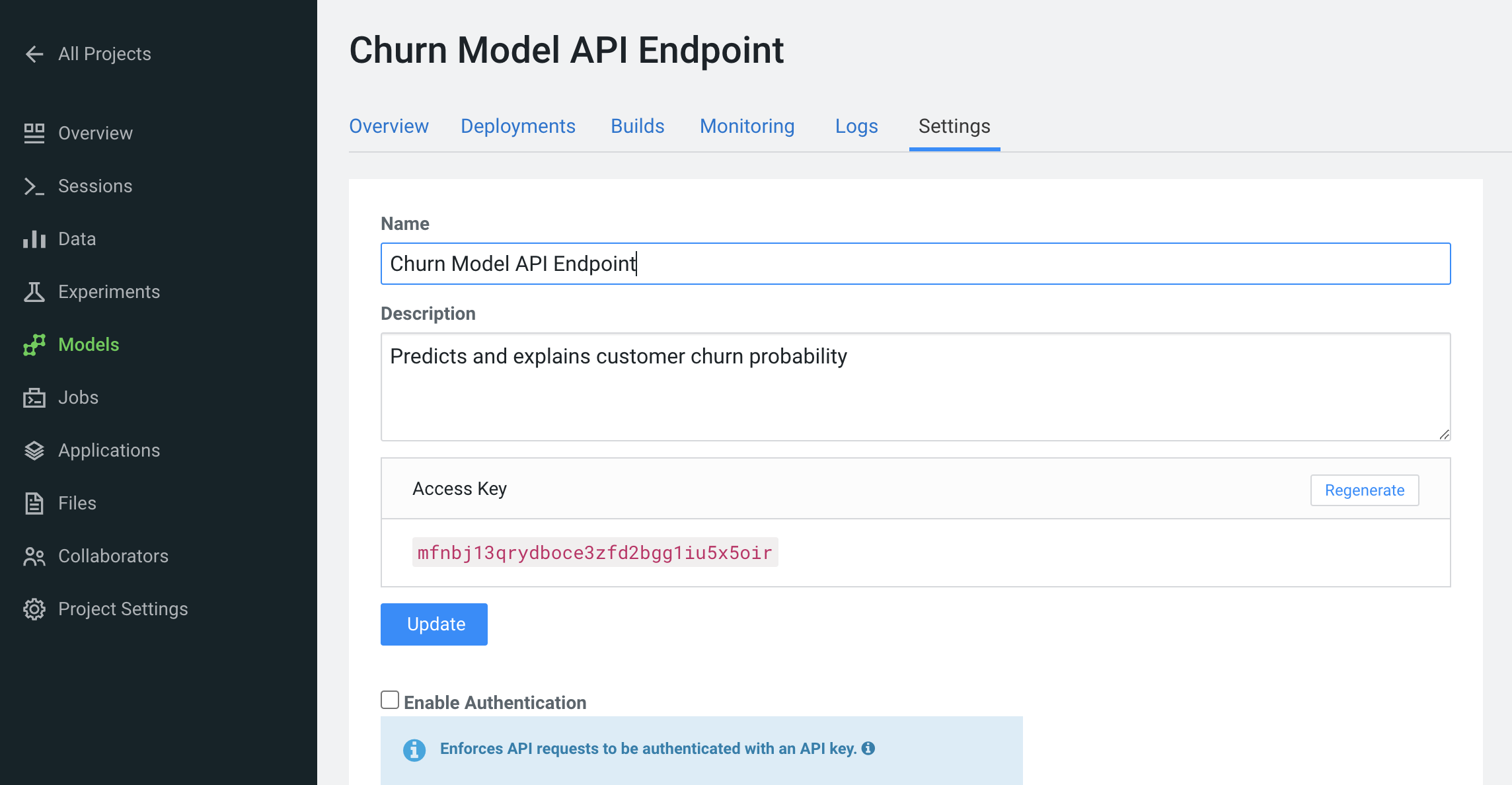This screenshot has height=785, width=1512.
Task: Click the green Models icon
Action: (x=34, y=345)
